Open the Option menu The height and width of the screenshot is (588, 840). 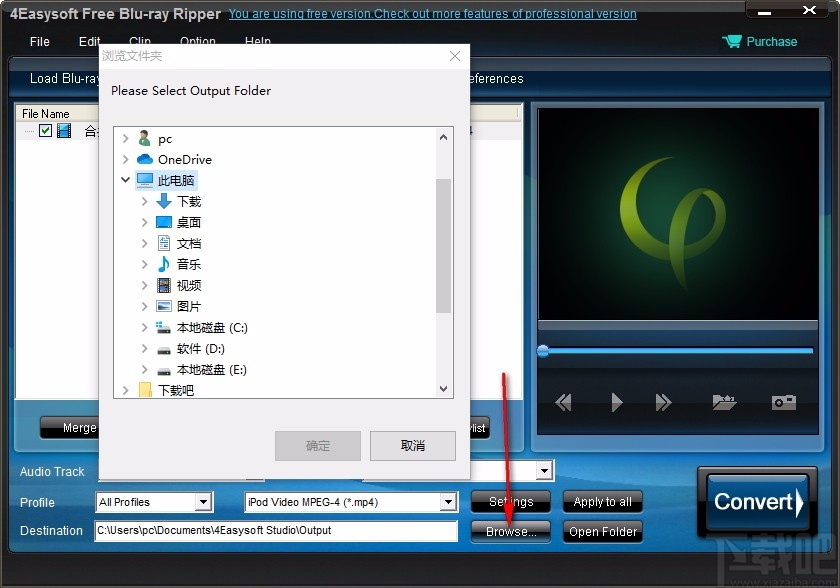coord(198,42)
